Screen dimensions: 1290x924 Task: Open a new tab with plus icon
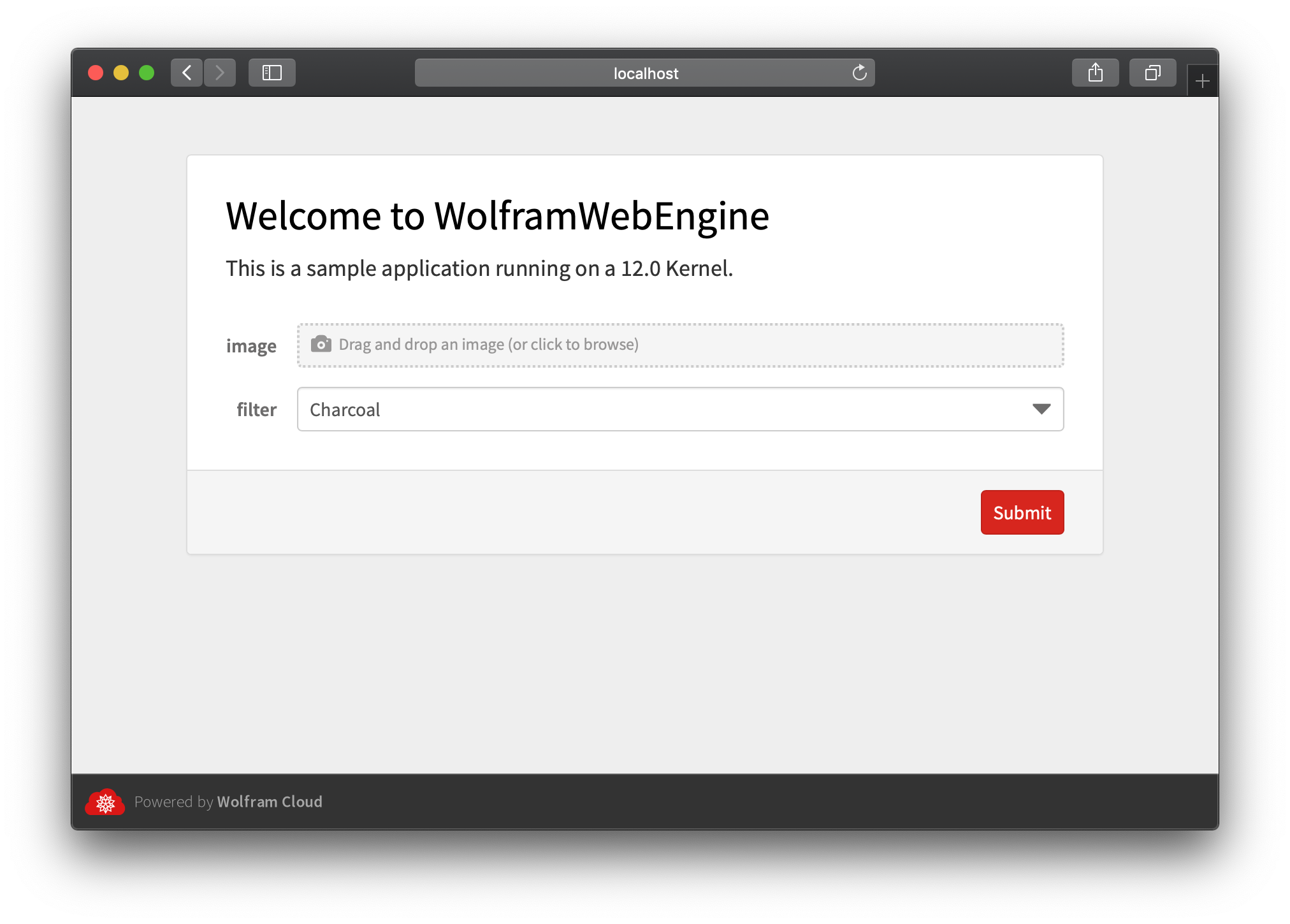[1202, 81]
